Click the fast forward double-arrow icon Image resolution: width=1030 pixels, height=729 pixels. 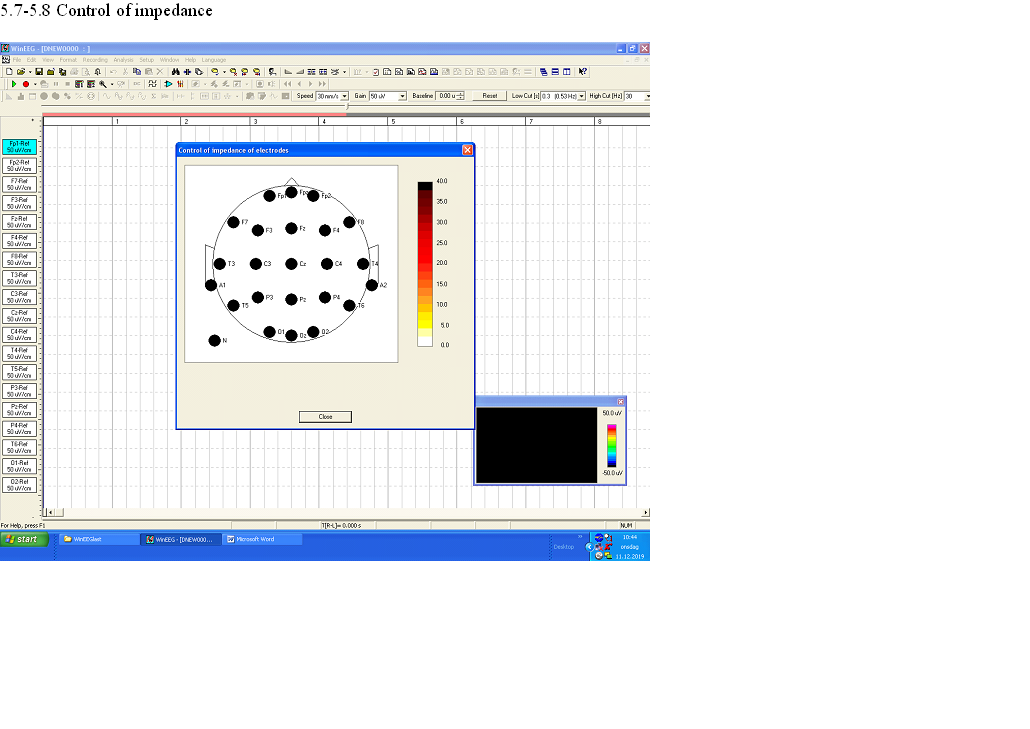(322, 84)
